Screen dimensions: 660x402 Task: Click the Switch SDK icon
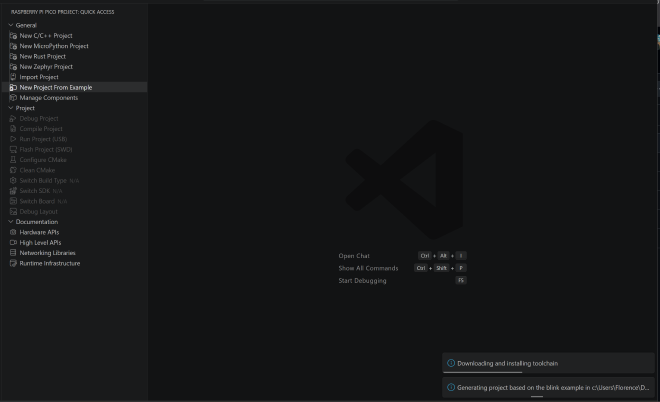13,191
